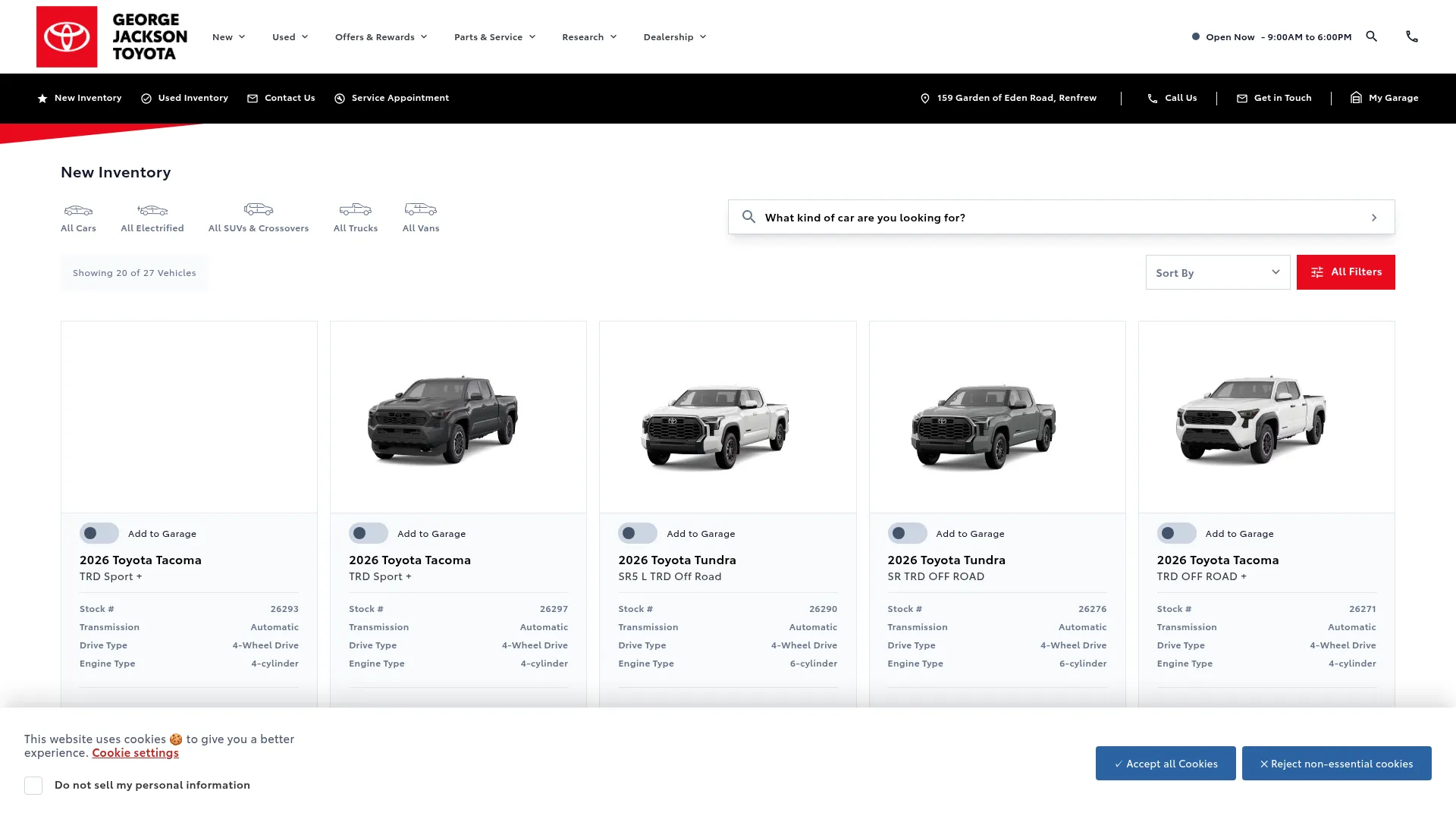The image size is (1456, 819).
Task: Expand the Research menu
Action: pos(589,36)
